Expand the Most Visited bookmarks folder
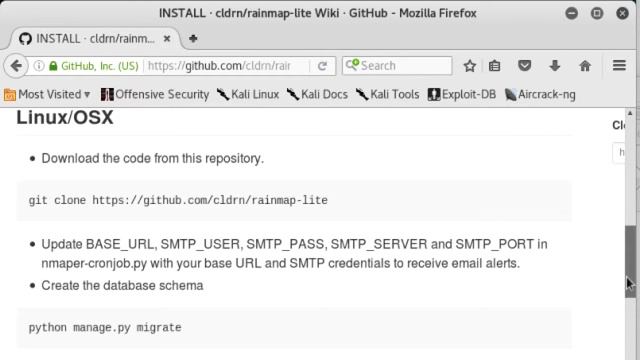The height and width of the screenshot is (360, 640). 47,94
